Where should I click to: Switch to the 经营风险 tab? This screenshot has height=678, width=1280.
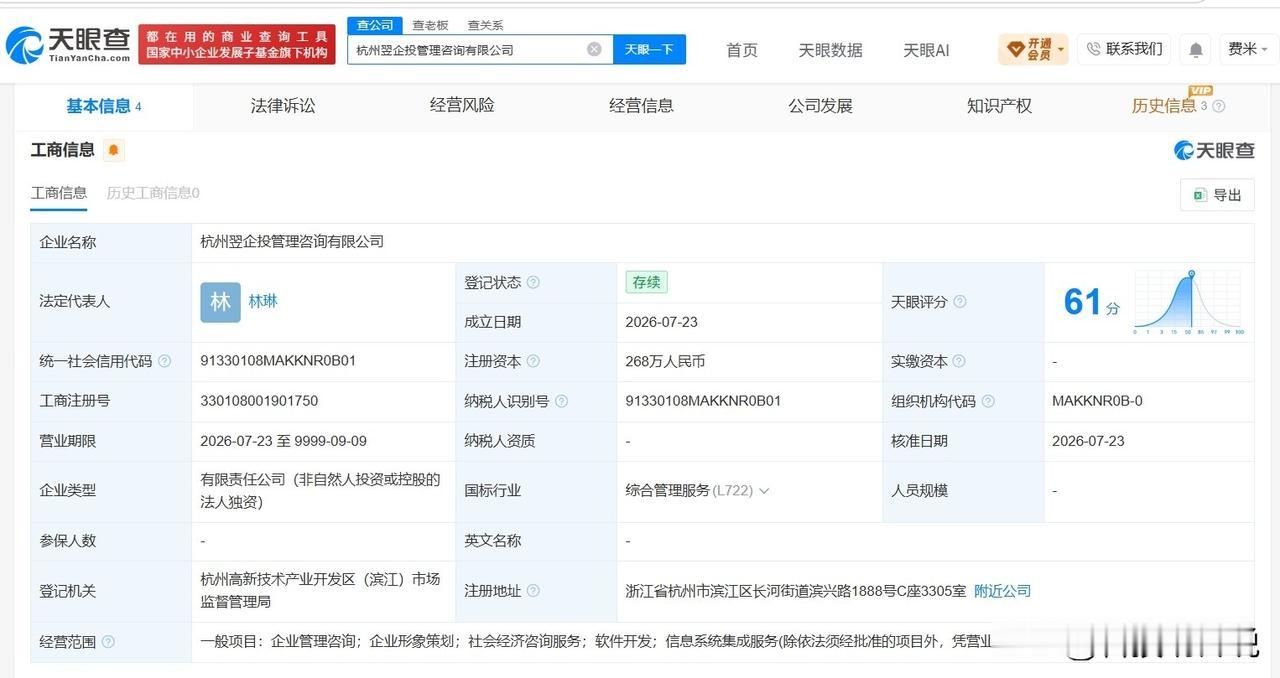[x=462, y=106]
